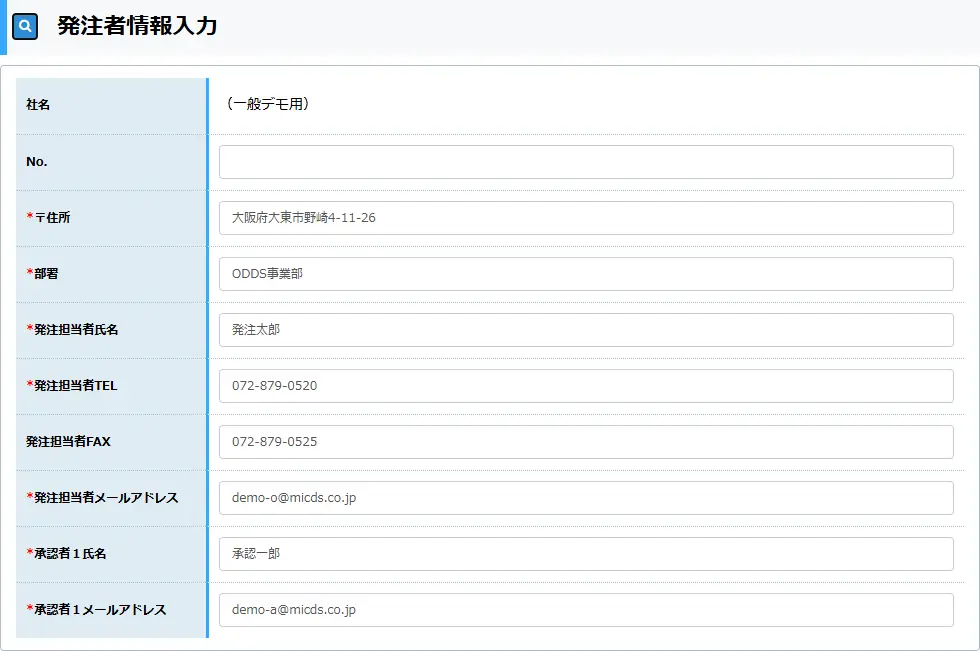Click the magnifier icon beside 発注者情報入力
This screenshot has height=651, width=980.
point(24,27)
